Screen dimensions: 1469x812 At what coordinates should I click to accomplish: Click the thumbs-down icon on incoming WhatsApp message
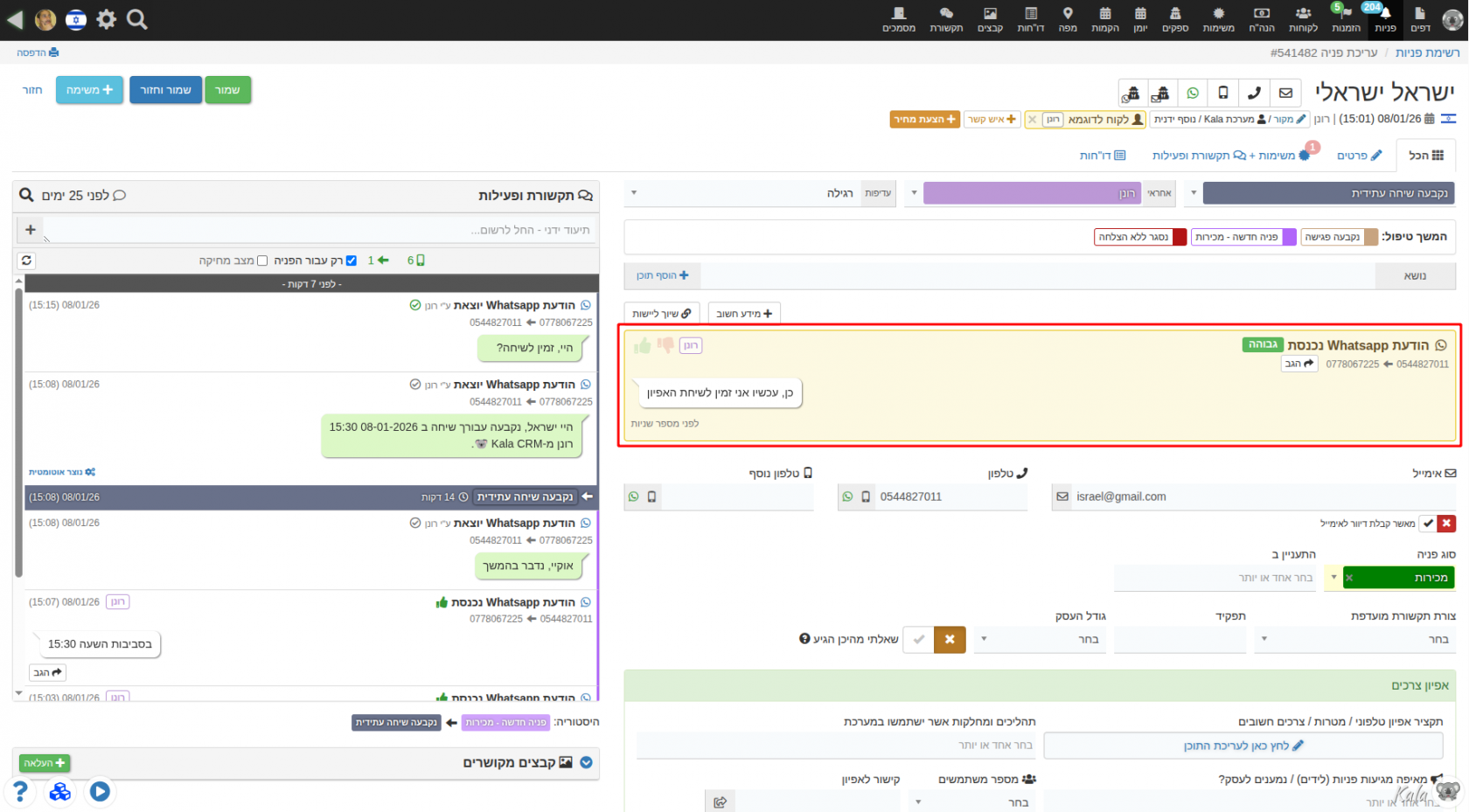click(x=665, y=345)
